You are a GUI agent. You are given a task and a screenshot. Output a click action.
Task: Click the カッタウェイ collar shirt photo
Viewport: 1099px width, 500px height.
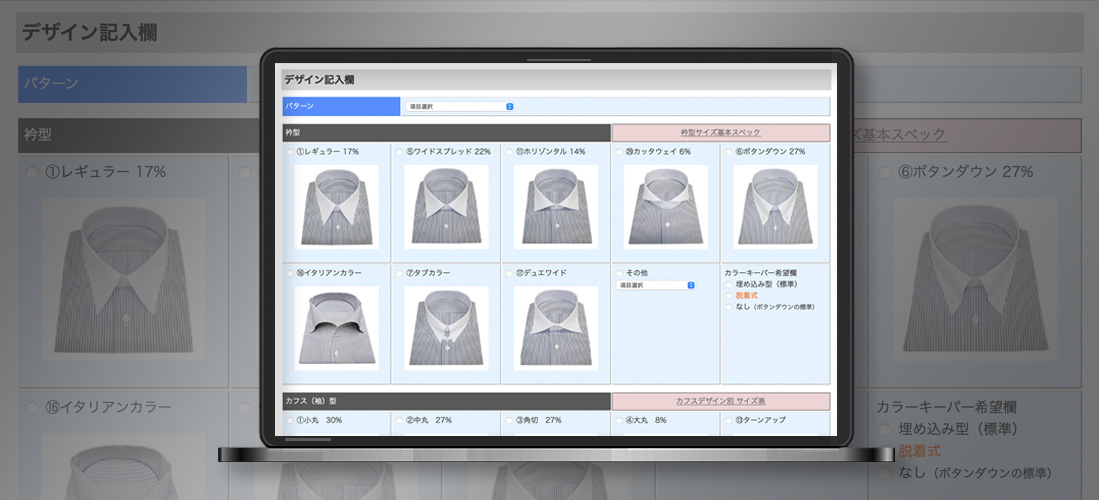pos(665,207)
